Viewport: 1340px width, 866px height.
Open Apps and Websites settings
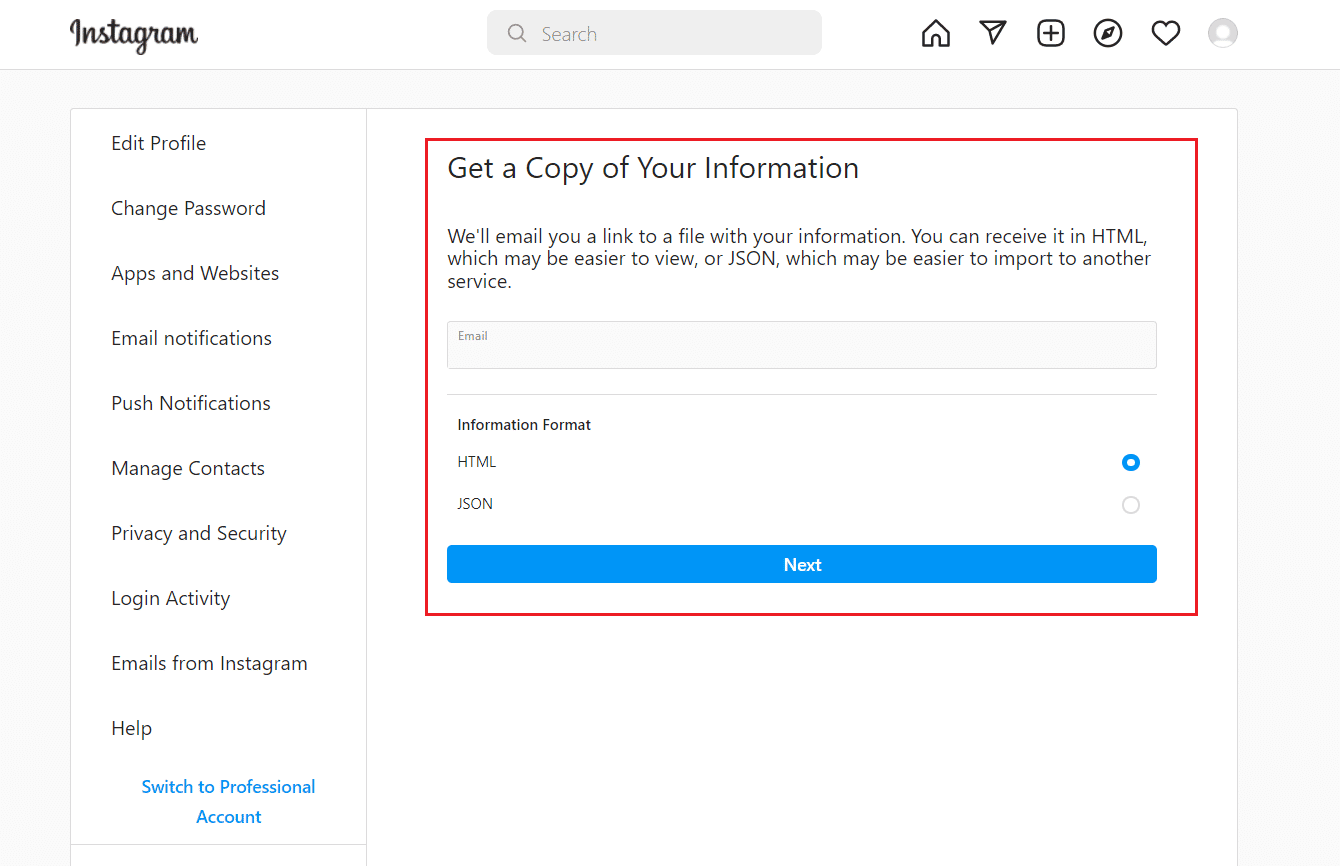195,273
